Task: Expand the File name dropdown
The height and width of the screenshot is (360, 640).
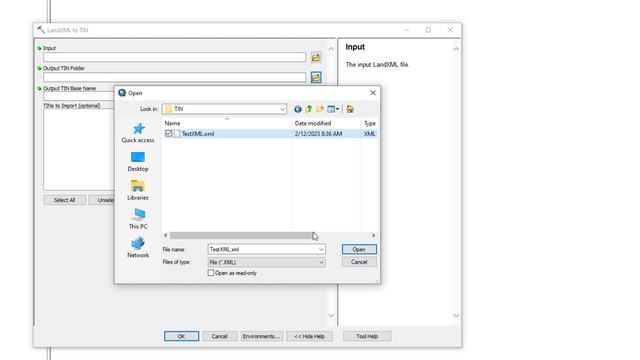Action: pyautogui.click(x=321, y=249)
